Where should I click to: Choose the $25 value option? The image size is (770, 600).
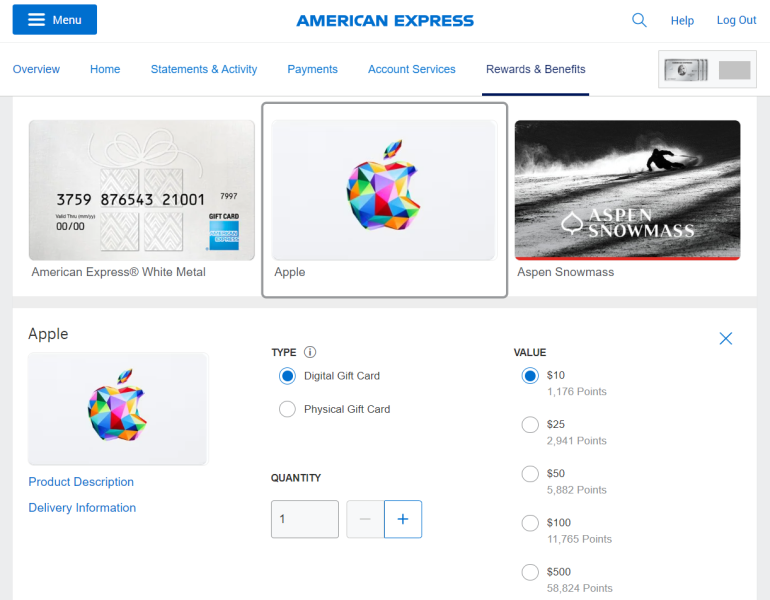pos(530,424)
